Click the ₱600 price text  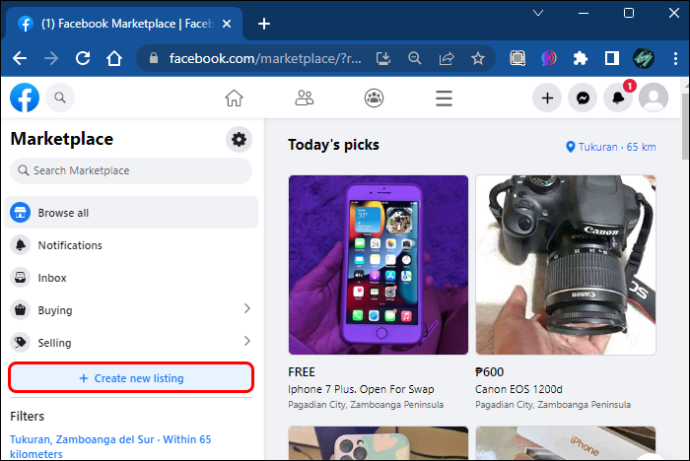(x=489, y=372)
